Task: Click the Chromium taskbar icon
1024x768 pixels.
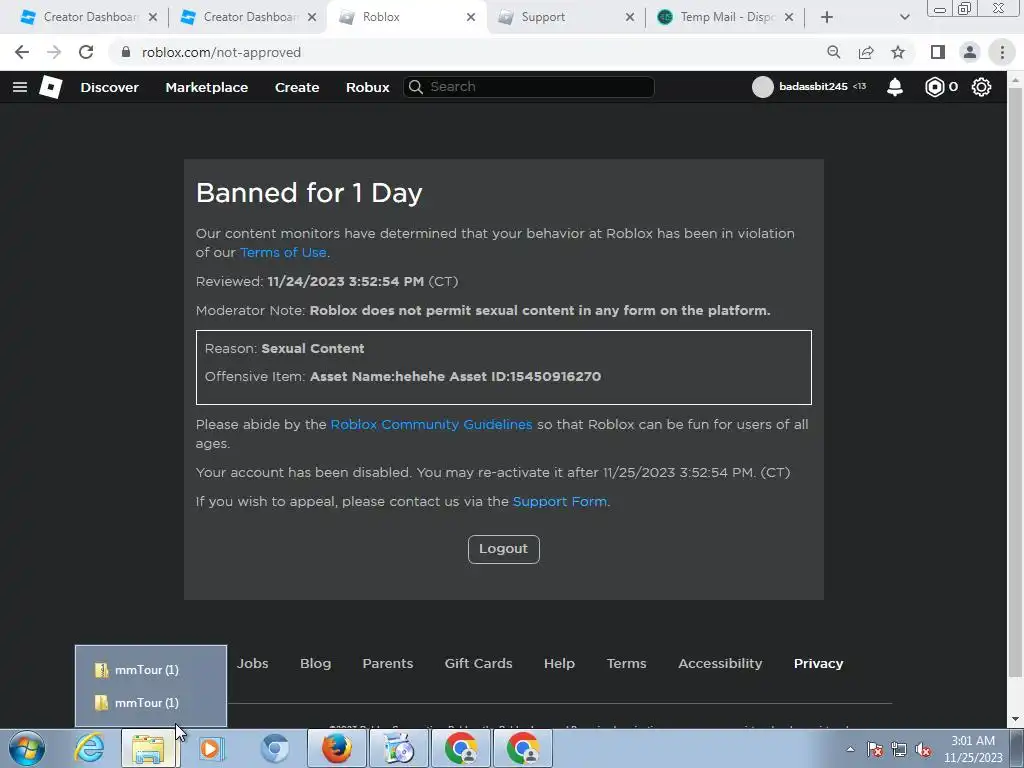Action: point(274,748)
